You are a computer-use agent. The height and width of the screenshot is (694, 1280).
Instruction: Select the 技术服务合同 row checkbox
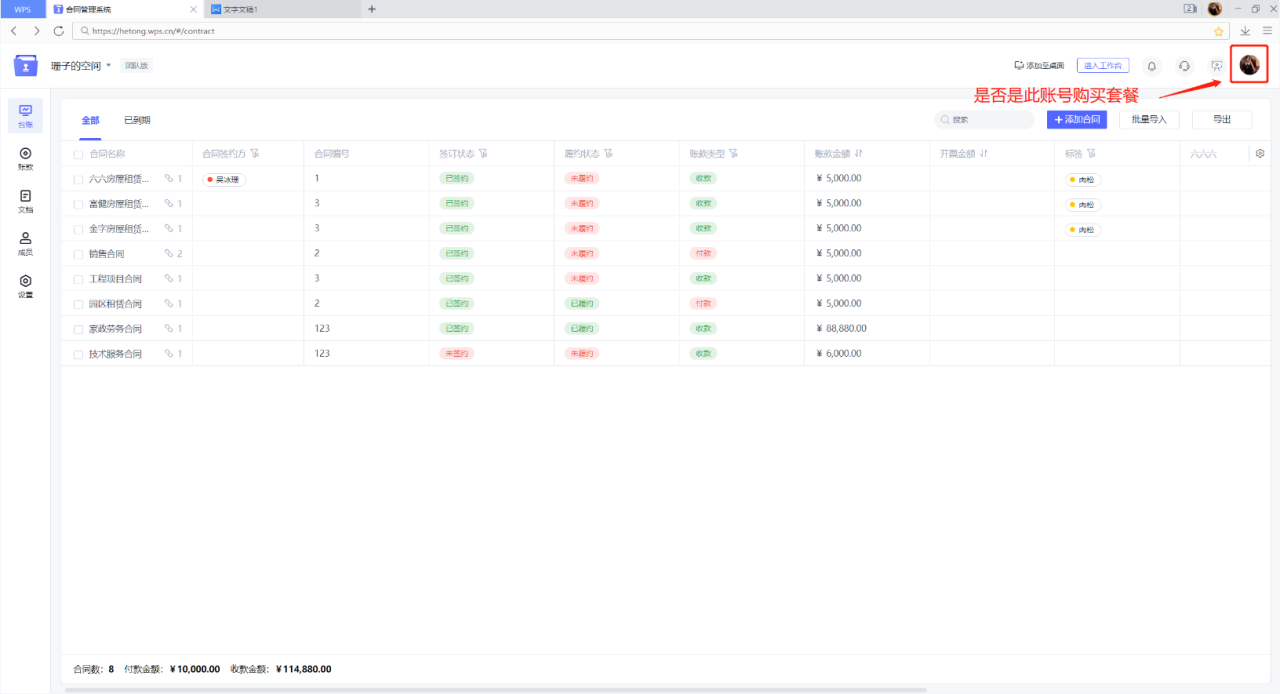click(78, 354)
